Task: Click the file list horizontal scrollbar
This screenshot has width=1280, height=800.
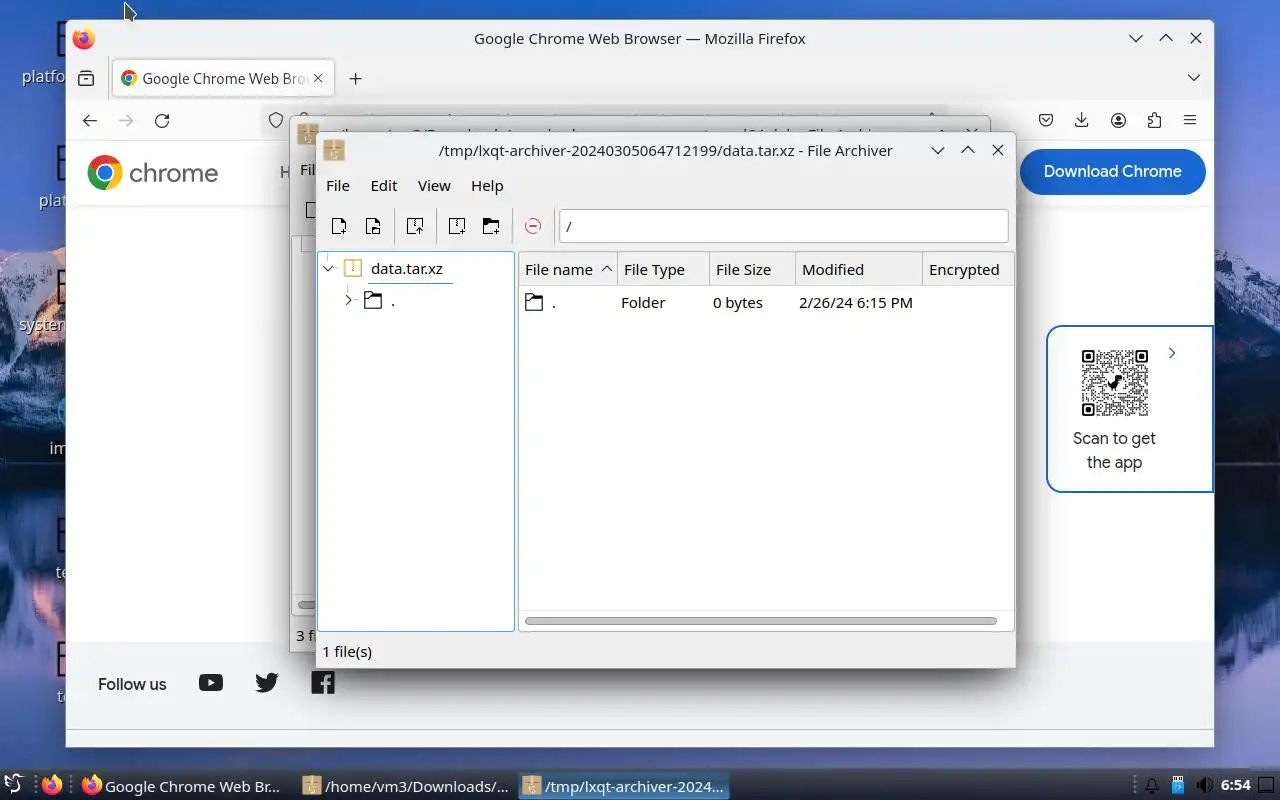Action: click(x=760, y=621)
